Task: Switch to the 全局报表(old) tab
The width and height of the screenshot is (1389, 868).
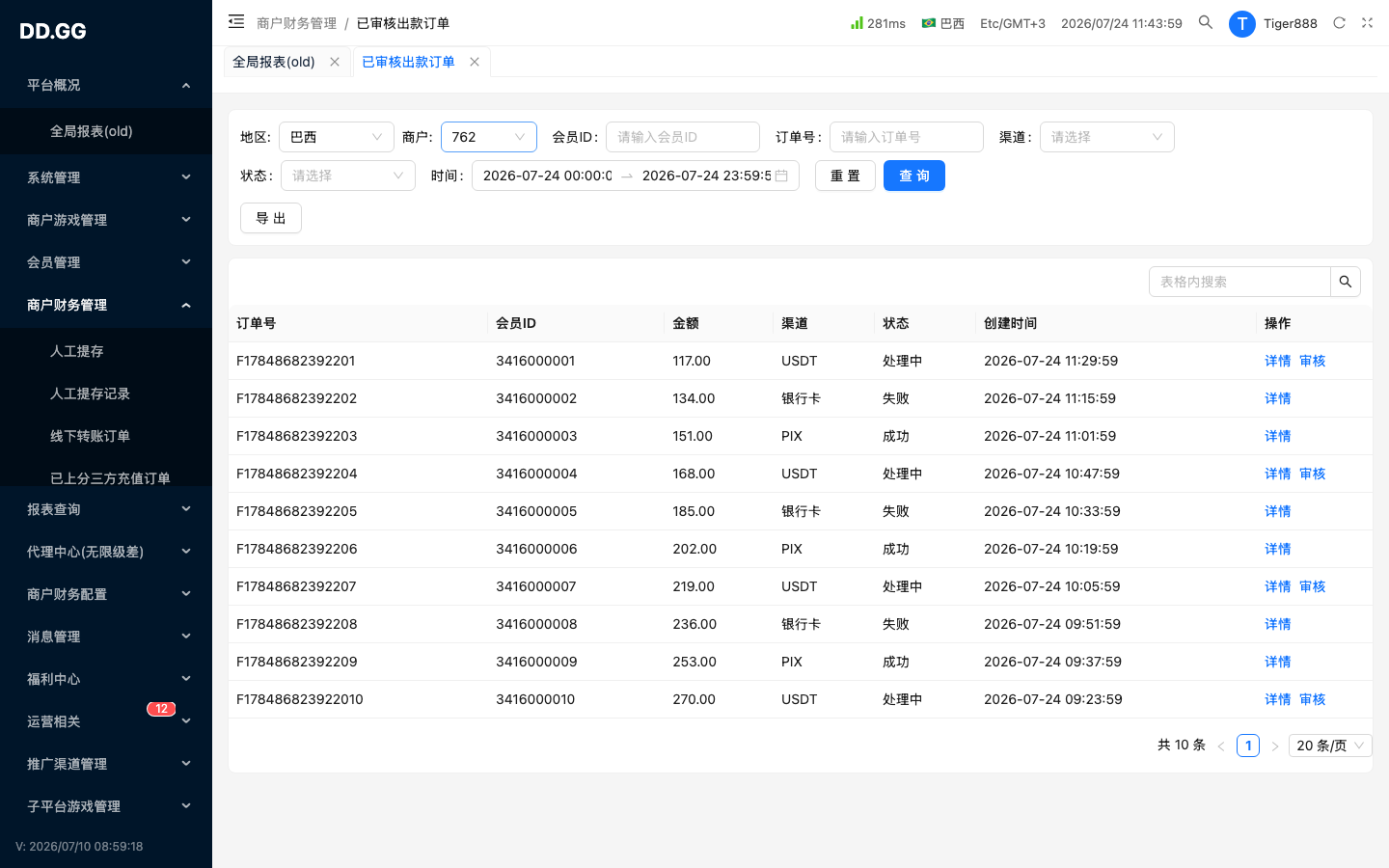Action: tap(274, 62)
